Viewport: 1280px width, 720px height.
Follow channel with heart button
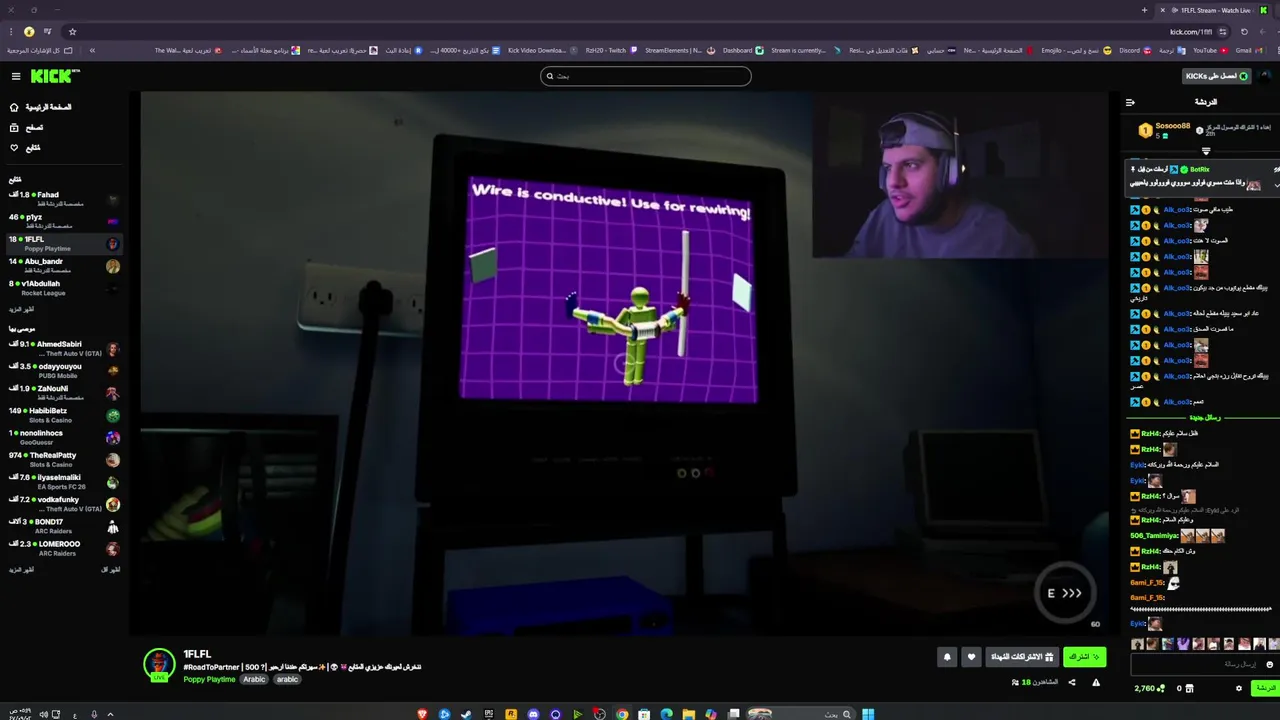(x=970, y=657)
